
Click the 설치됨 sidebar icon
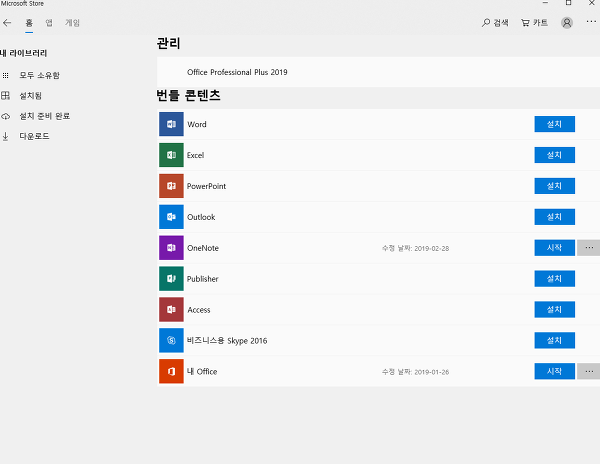(5, 96)
